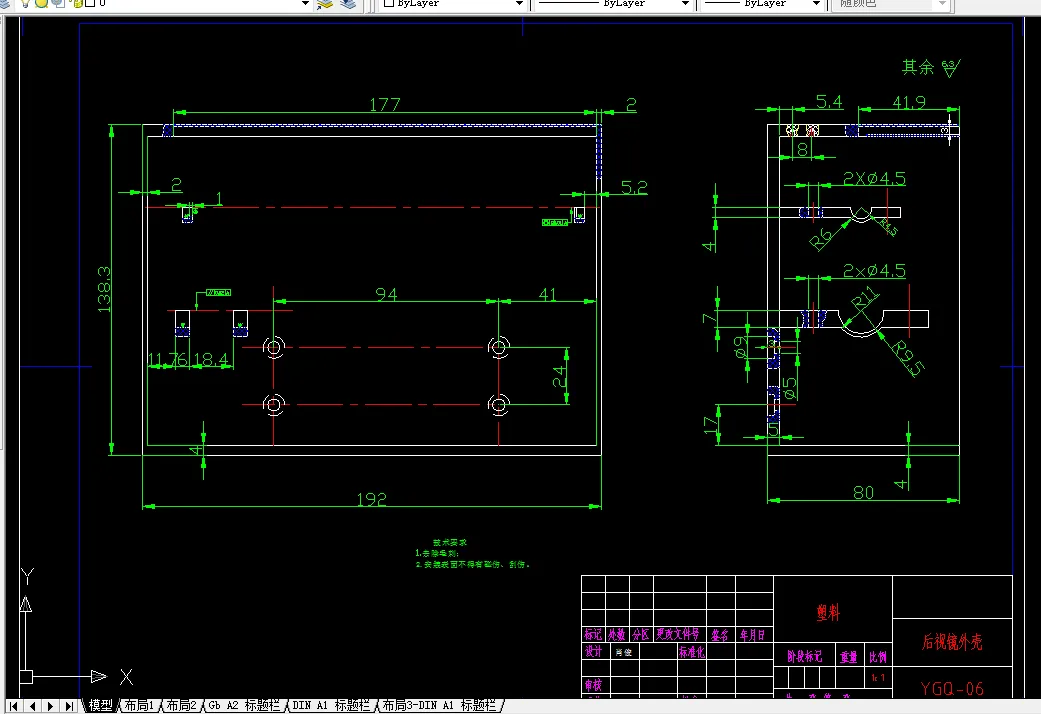Screen dimensions: 1041x714
Task: Select the 更改文件号 title block cell
Action: coord(678,634)
